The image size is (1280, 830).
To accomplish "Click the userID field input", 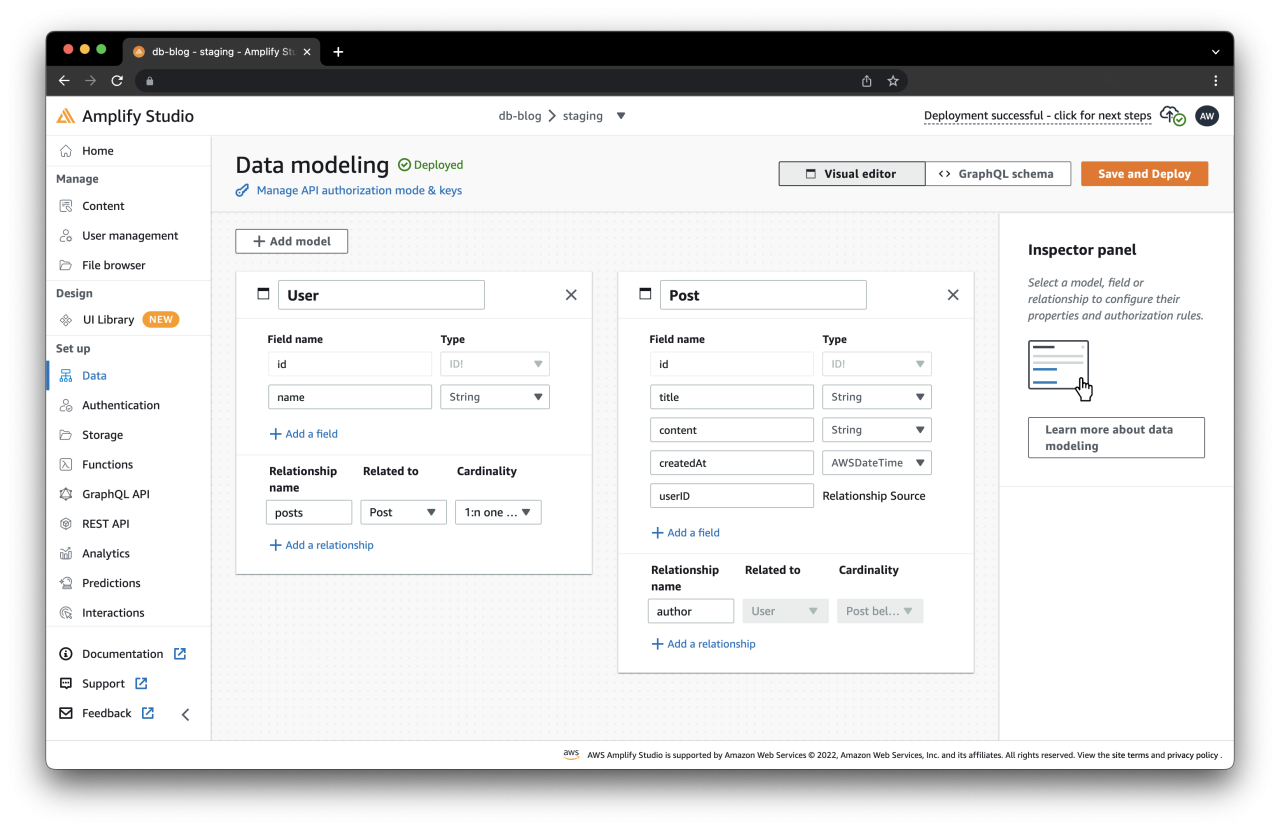I will [732, 496].
